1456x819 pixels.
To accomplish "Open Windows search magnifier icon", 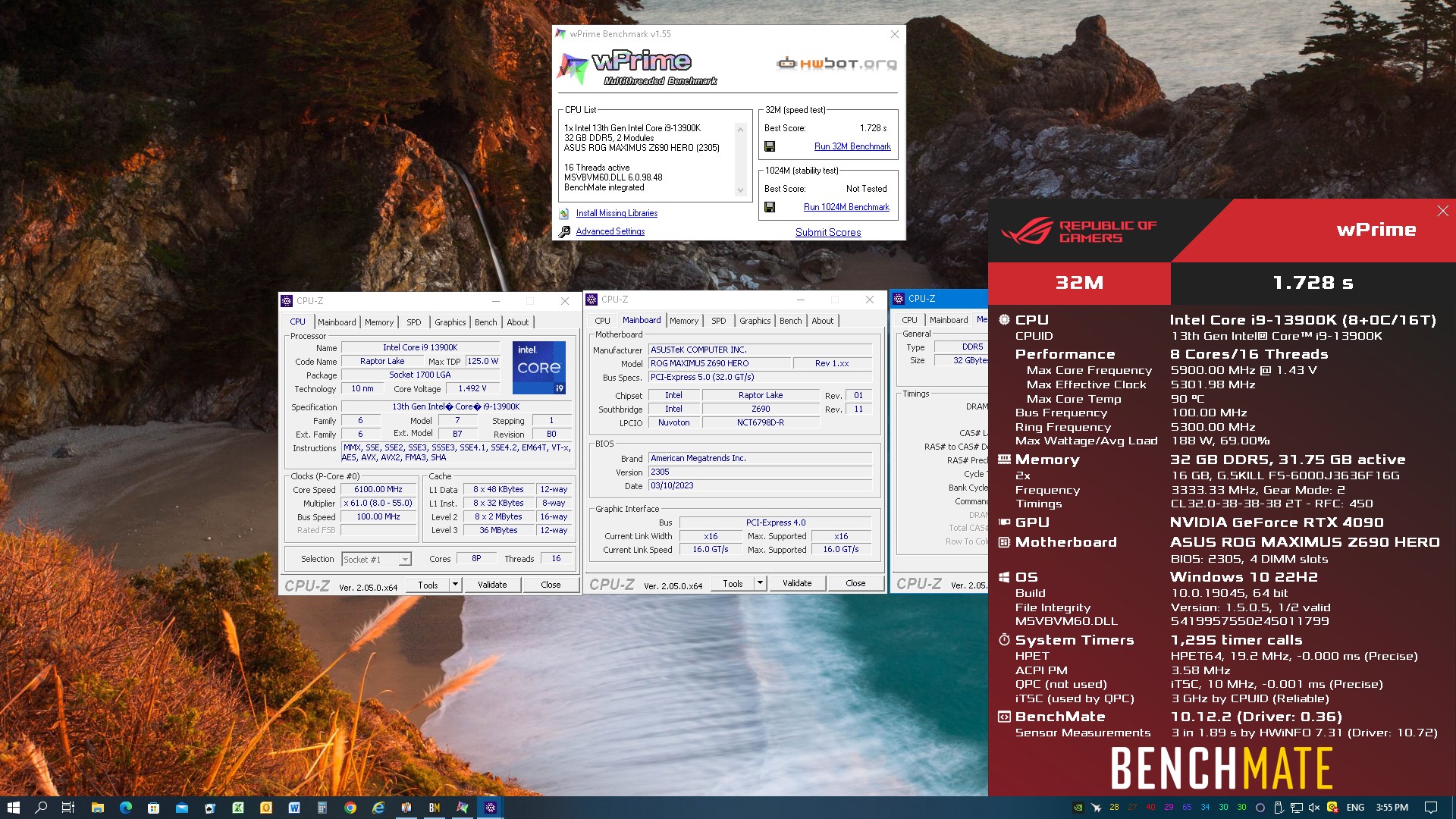I will click(x=41, y=808).
